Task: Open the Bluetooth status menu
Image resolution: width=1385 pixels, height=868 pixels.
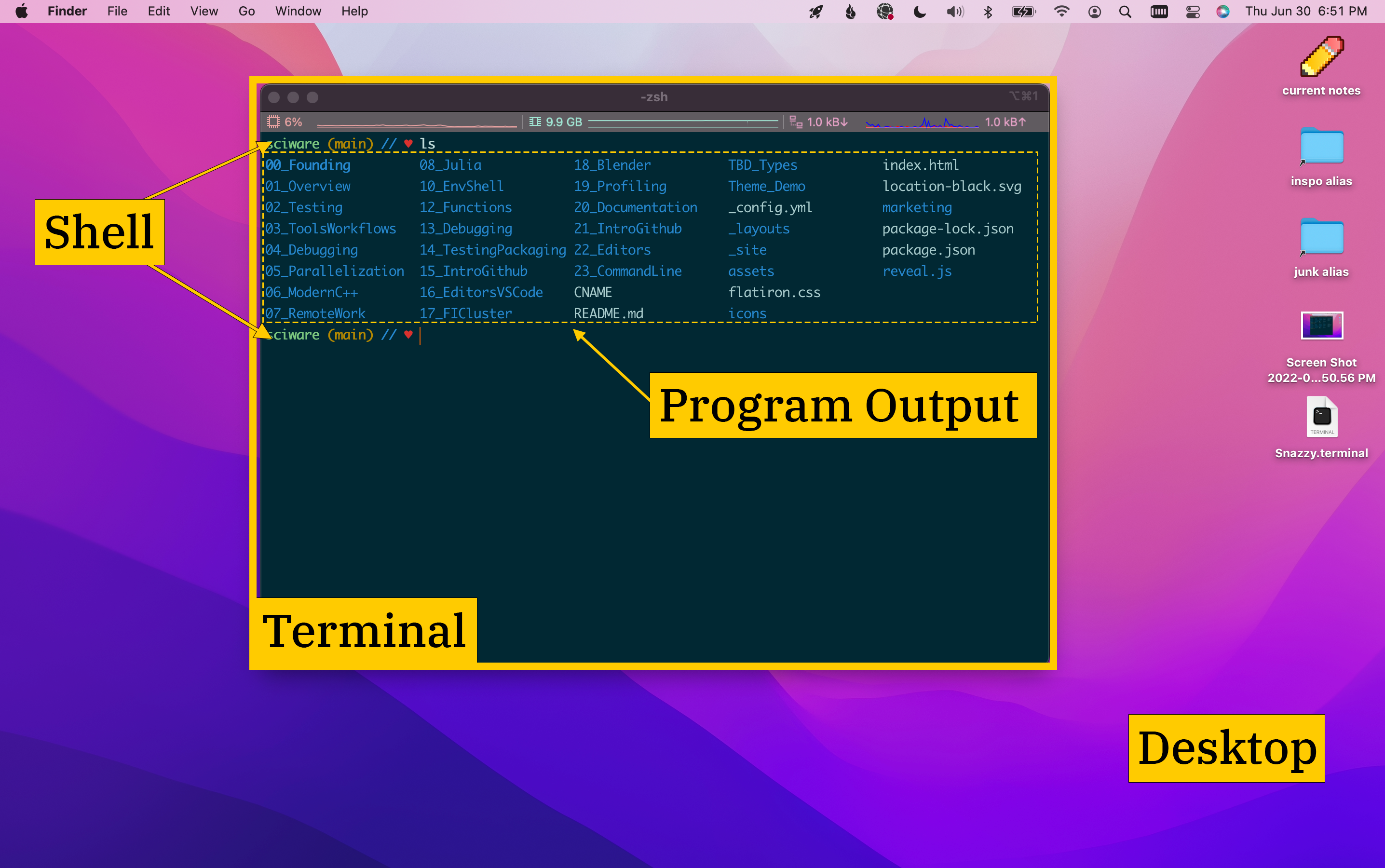Action: click(x=988, y=12)
